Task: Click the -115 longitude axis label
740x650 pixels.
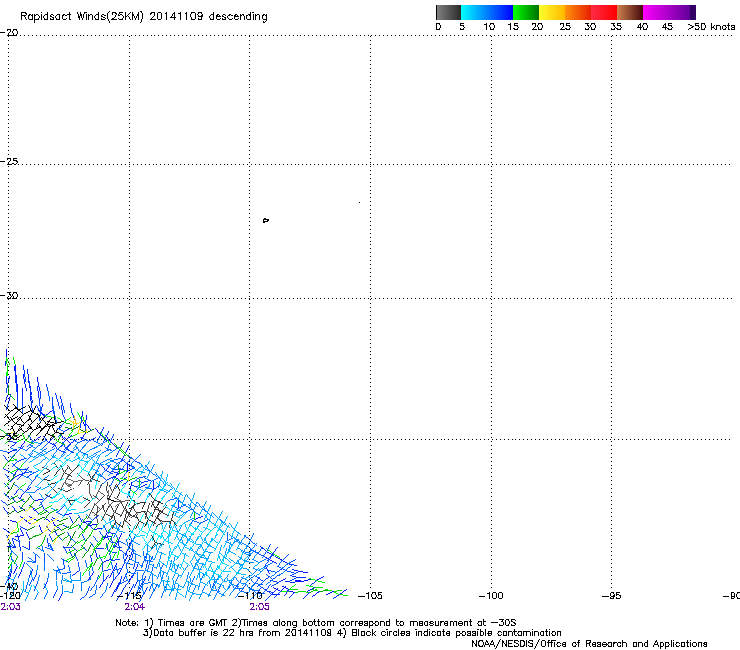Action: point(129,596)
